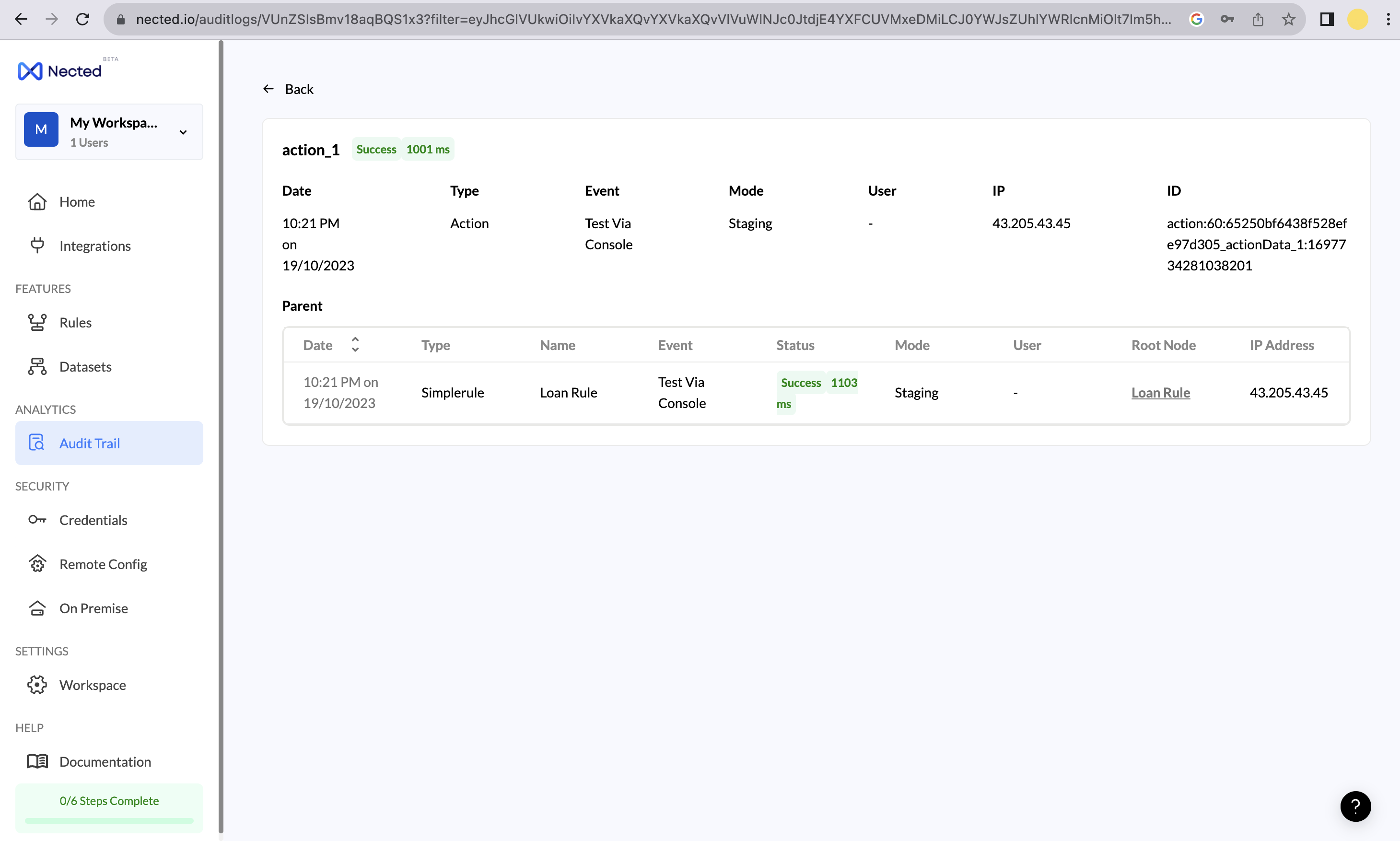The image size is (1400, 841).
Task: Click the On Premise icon
Action: [37, 608]
